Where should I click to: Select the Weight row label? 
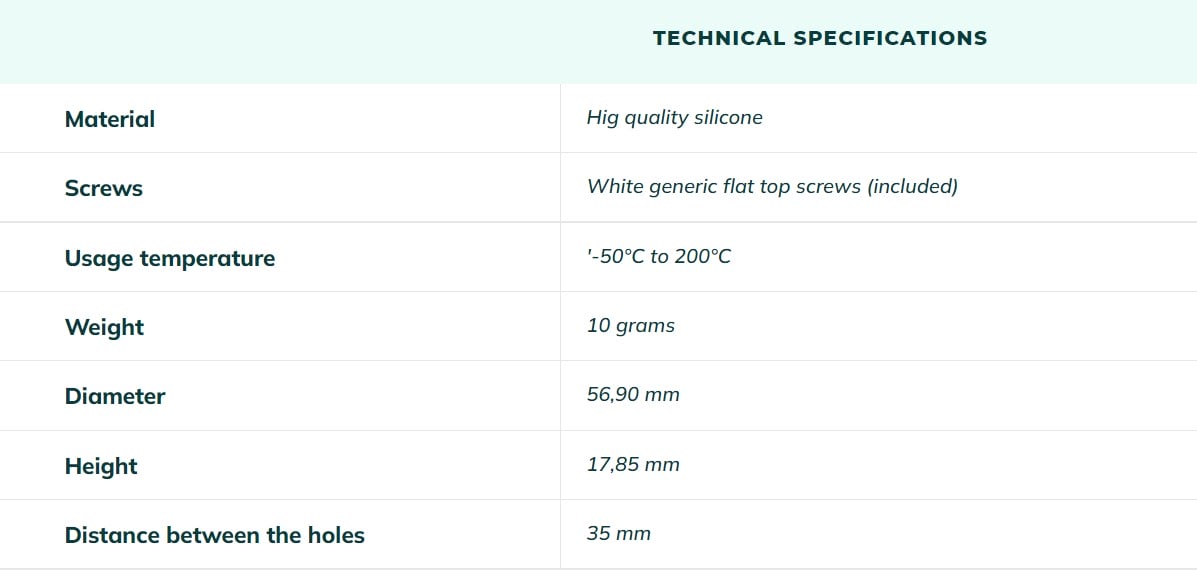[x=105, y=327]
